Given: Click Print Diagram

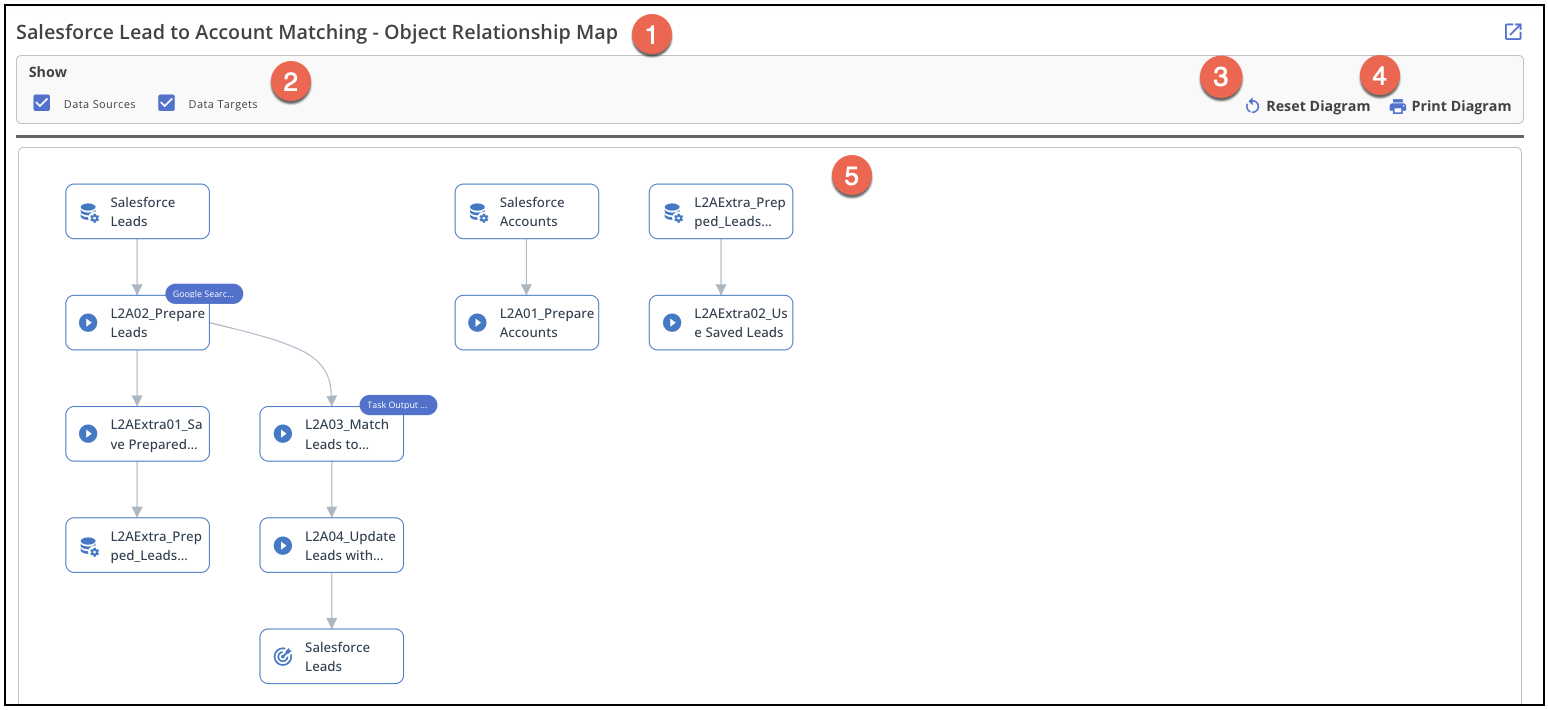Looking at the screenshot, I should 1450,106.
